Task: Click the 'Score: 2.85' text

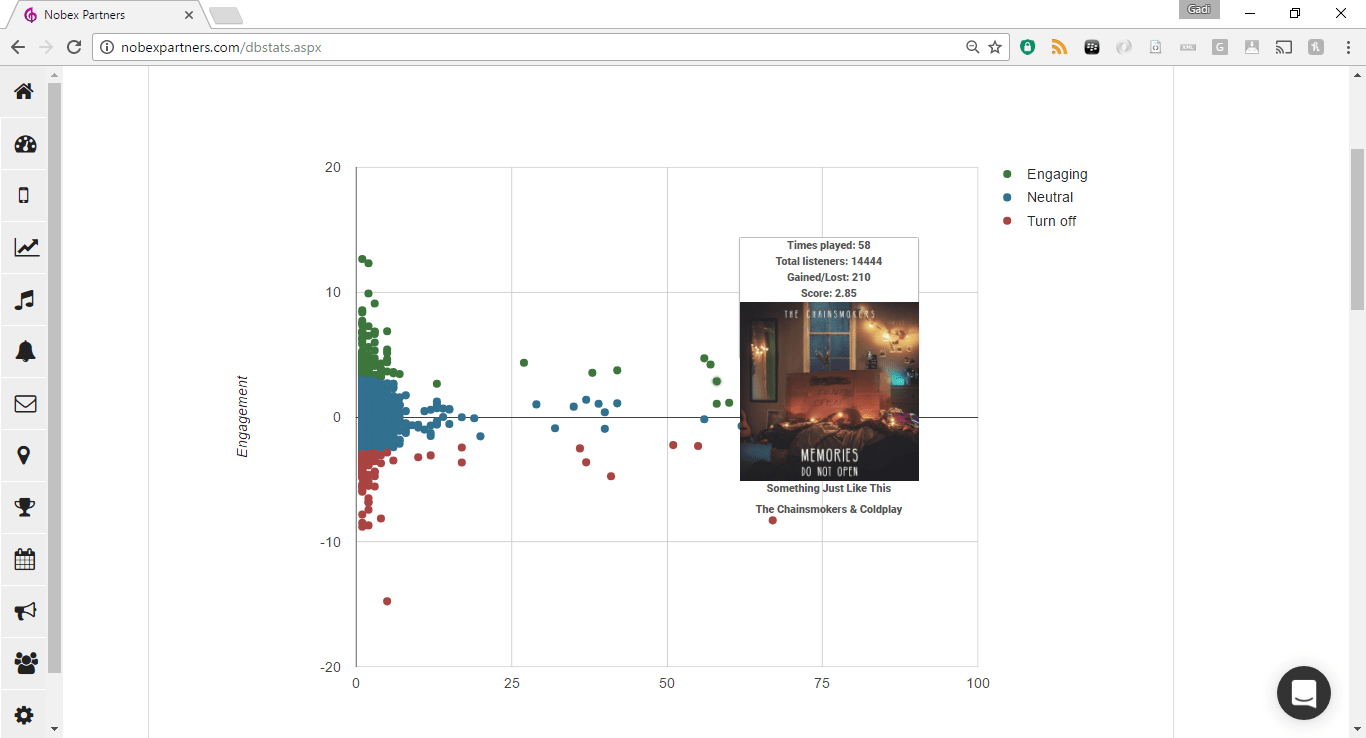Action: pos(829,293)
